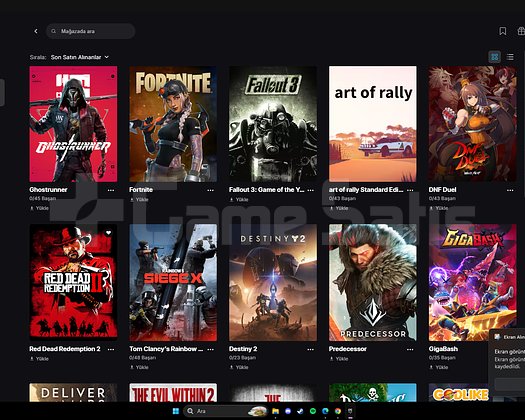Open Fortnite three-dot options menu
Image resolution: width=525 pixels, height=420 pixels.
pos(210,190)
